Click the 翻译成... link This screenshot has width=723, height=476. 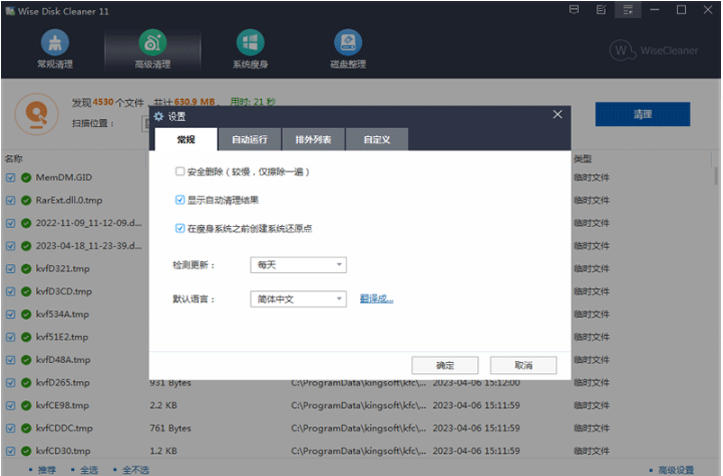(376, 299)
